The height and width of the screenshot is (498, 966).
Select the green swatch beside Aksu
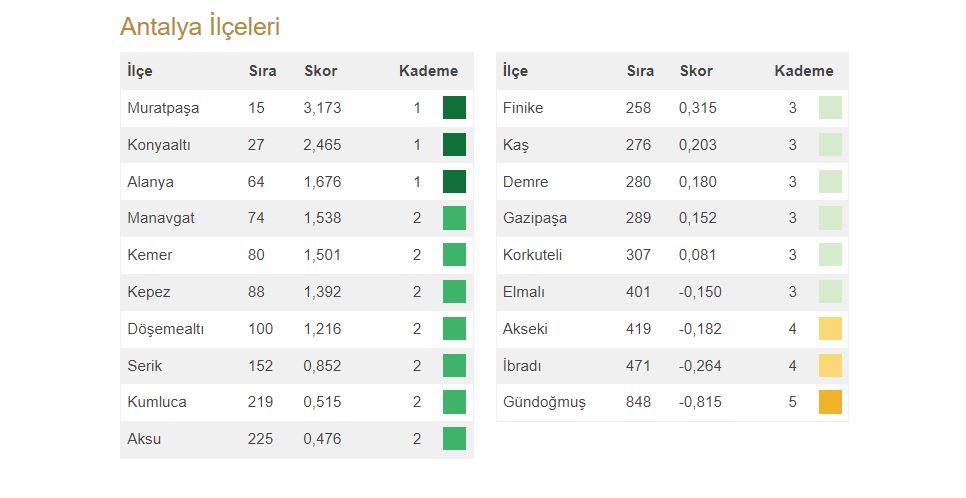point(454,439)
